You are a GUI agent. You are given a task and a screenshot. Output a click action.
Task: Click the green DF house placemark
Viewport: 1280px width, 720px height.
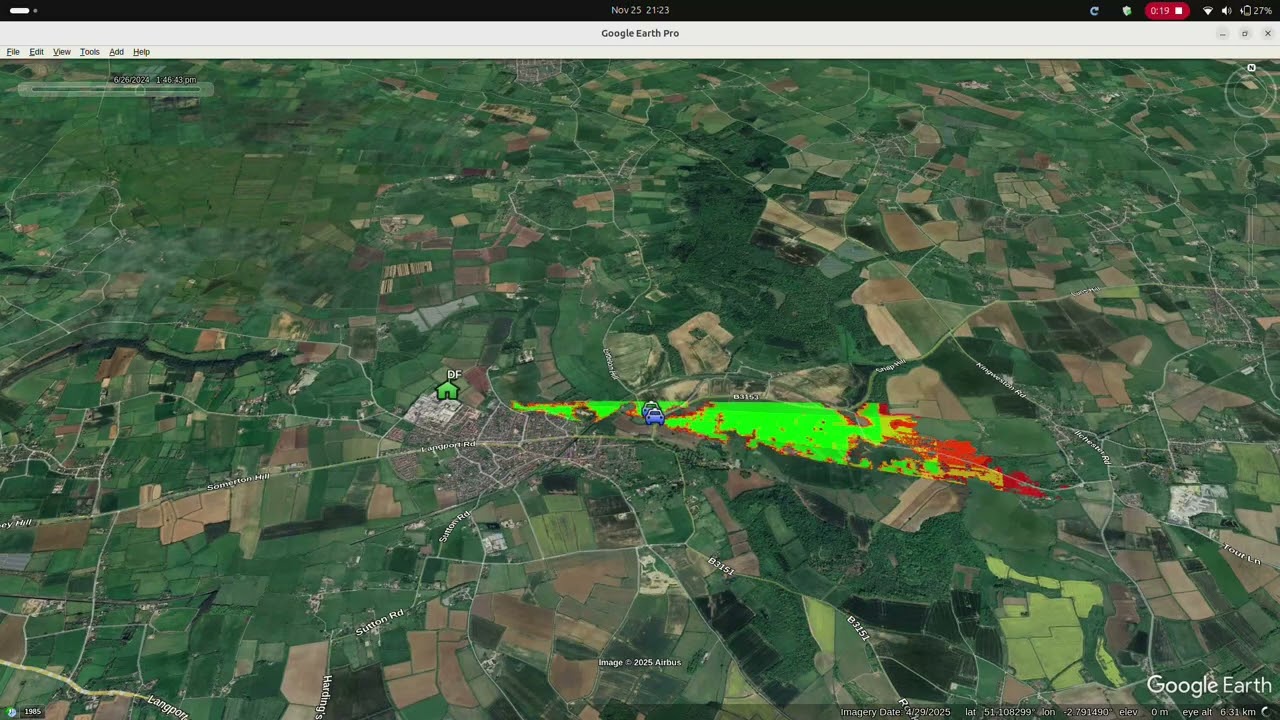coord(448,389)
